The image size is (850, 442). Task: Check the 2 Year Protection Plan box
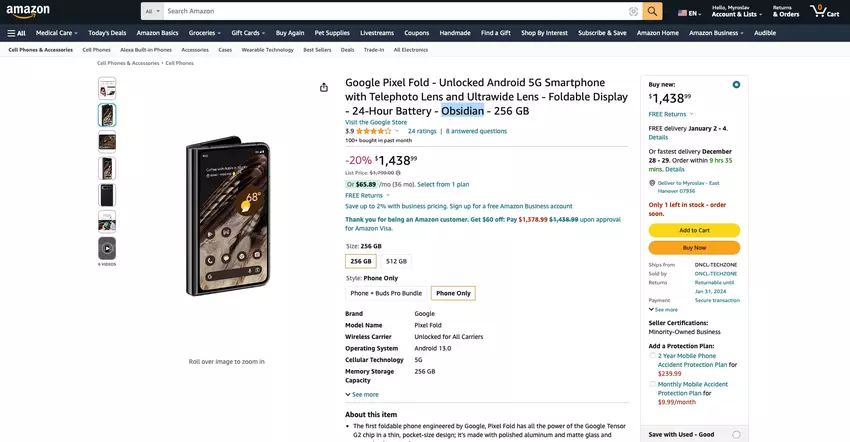click(653, 355)
